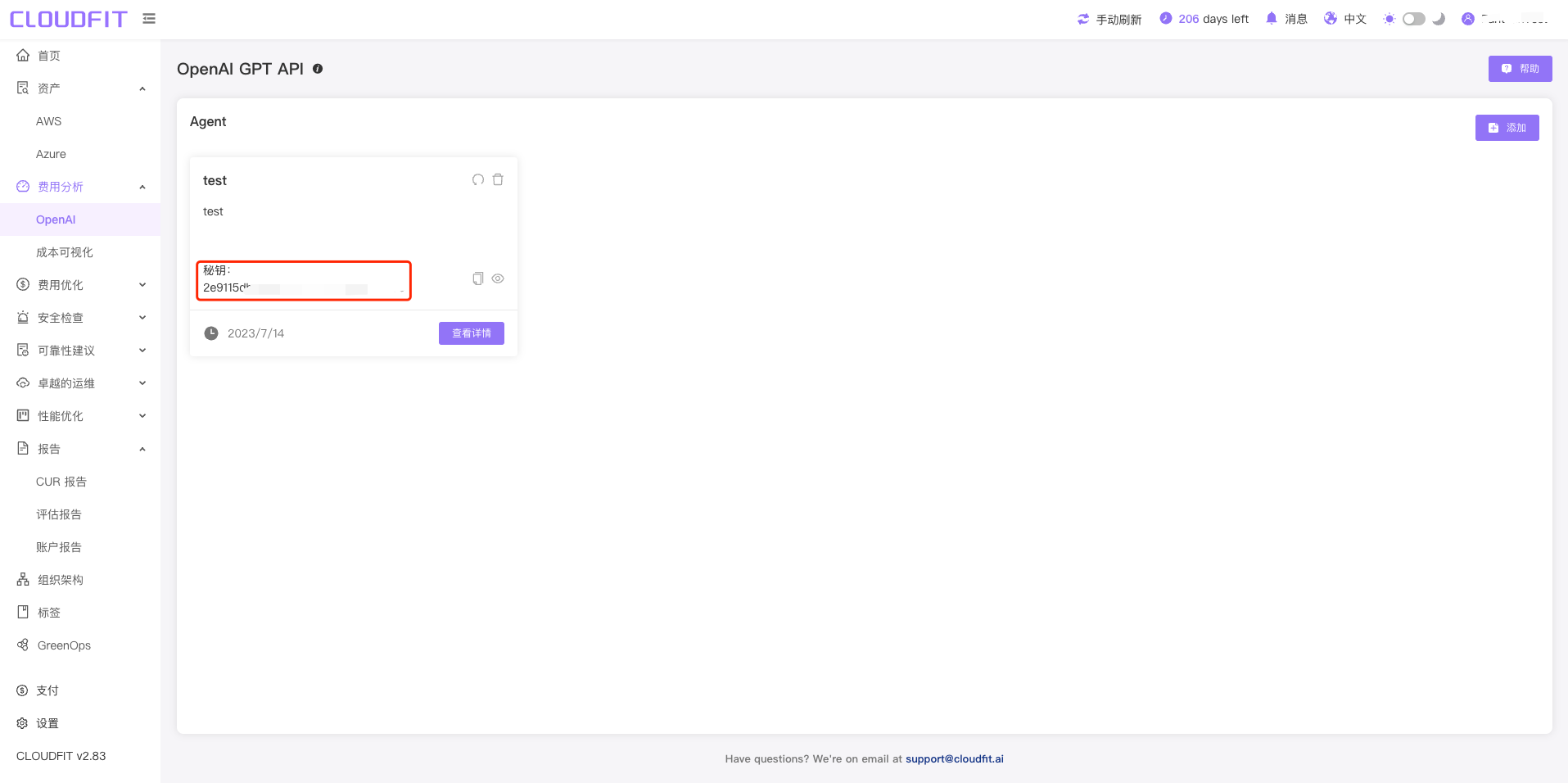The height and width of the screenshot is (783, 1568).
Task: Click the clock icon beside 2023/7/14
Action: [x=211, y=333]
